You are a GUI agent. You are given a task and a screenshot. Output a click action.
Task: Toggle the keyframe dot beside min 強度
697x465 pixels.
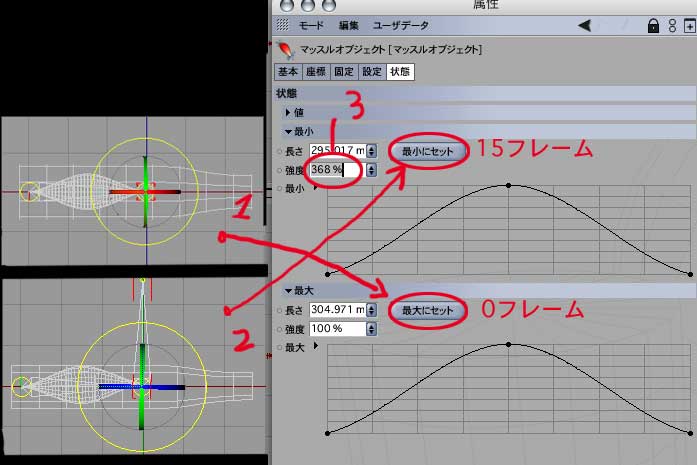[x=280, y=170]
